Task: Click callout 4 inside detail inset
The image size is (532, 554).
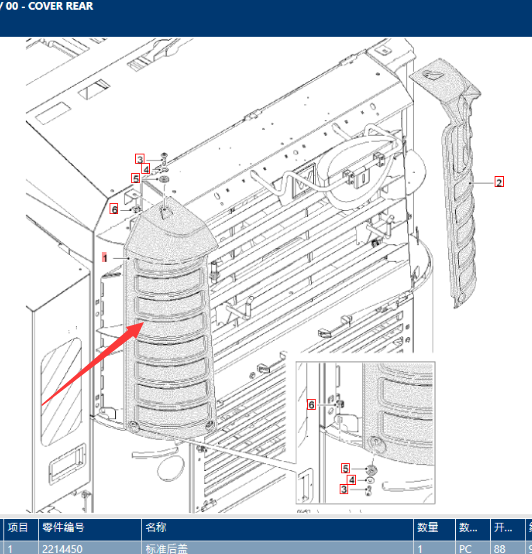Action: pyautogui.click(x=351, y=480)
